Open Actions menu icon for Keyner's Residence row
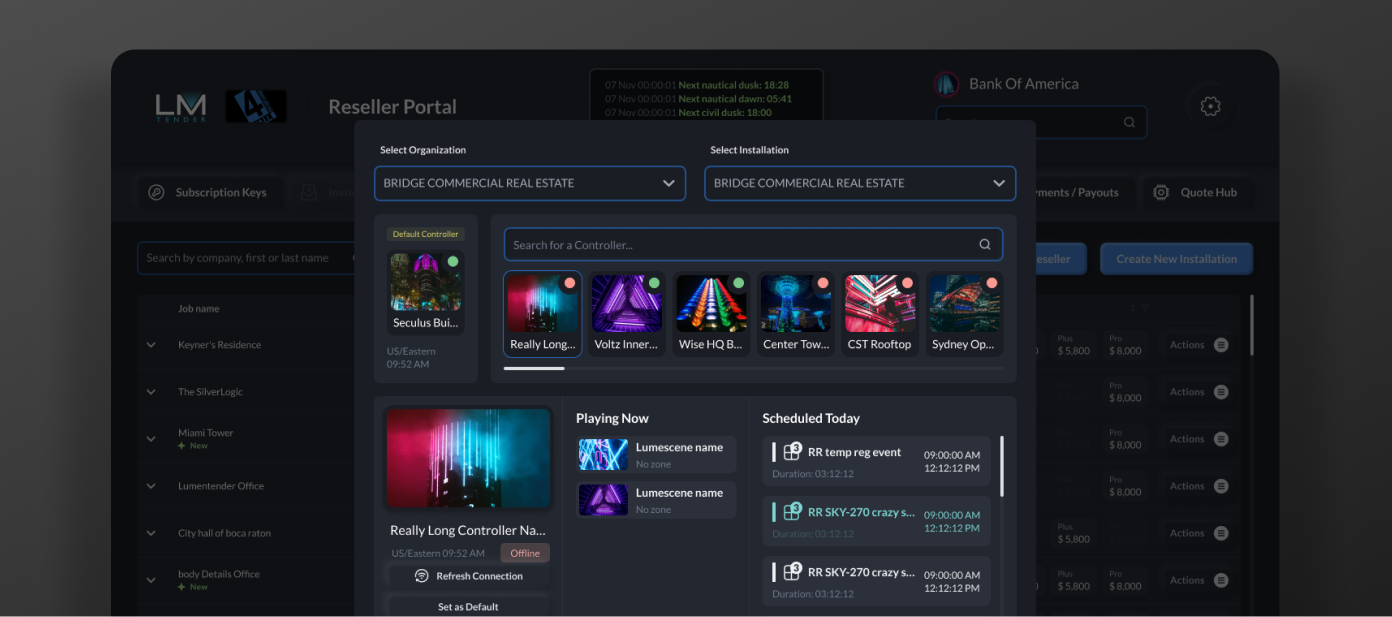 click(x=1221, y=345)
